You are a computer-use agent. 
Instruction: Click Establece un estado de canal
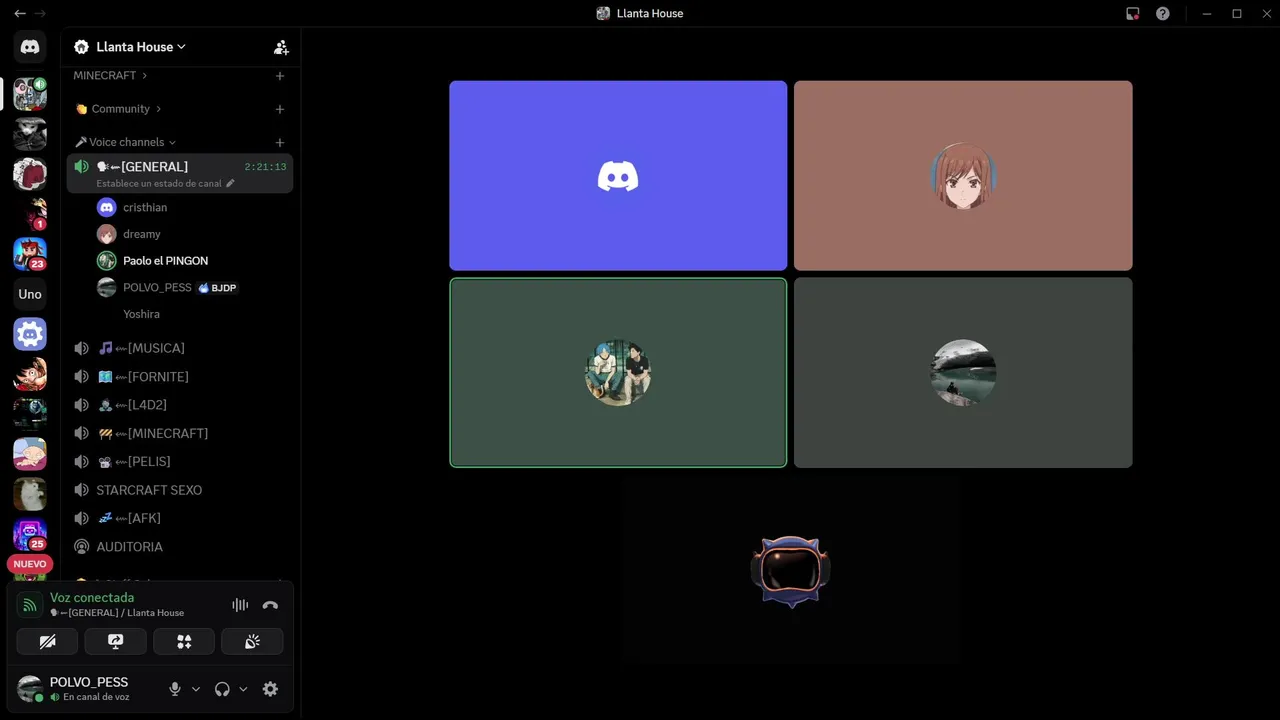coord(159,184)
